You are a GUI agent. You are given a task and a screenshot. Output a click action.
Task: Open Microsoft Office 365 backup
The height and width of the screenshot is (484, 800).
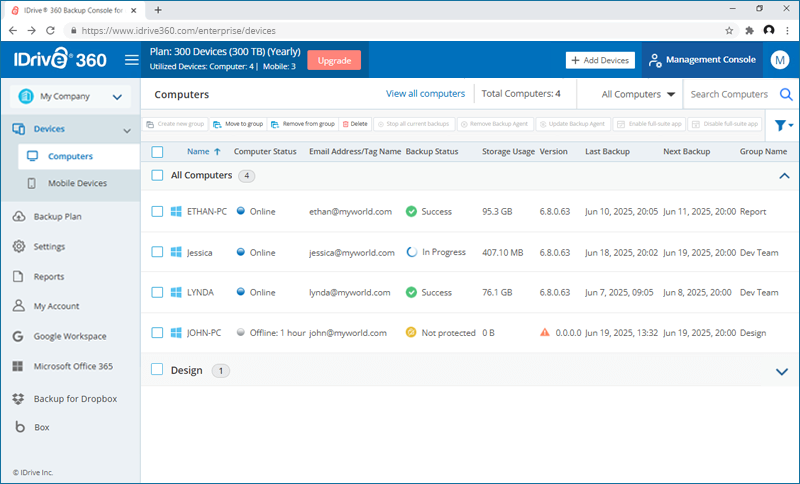tap(73, 366)
